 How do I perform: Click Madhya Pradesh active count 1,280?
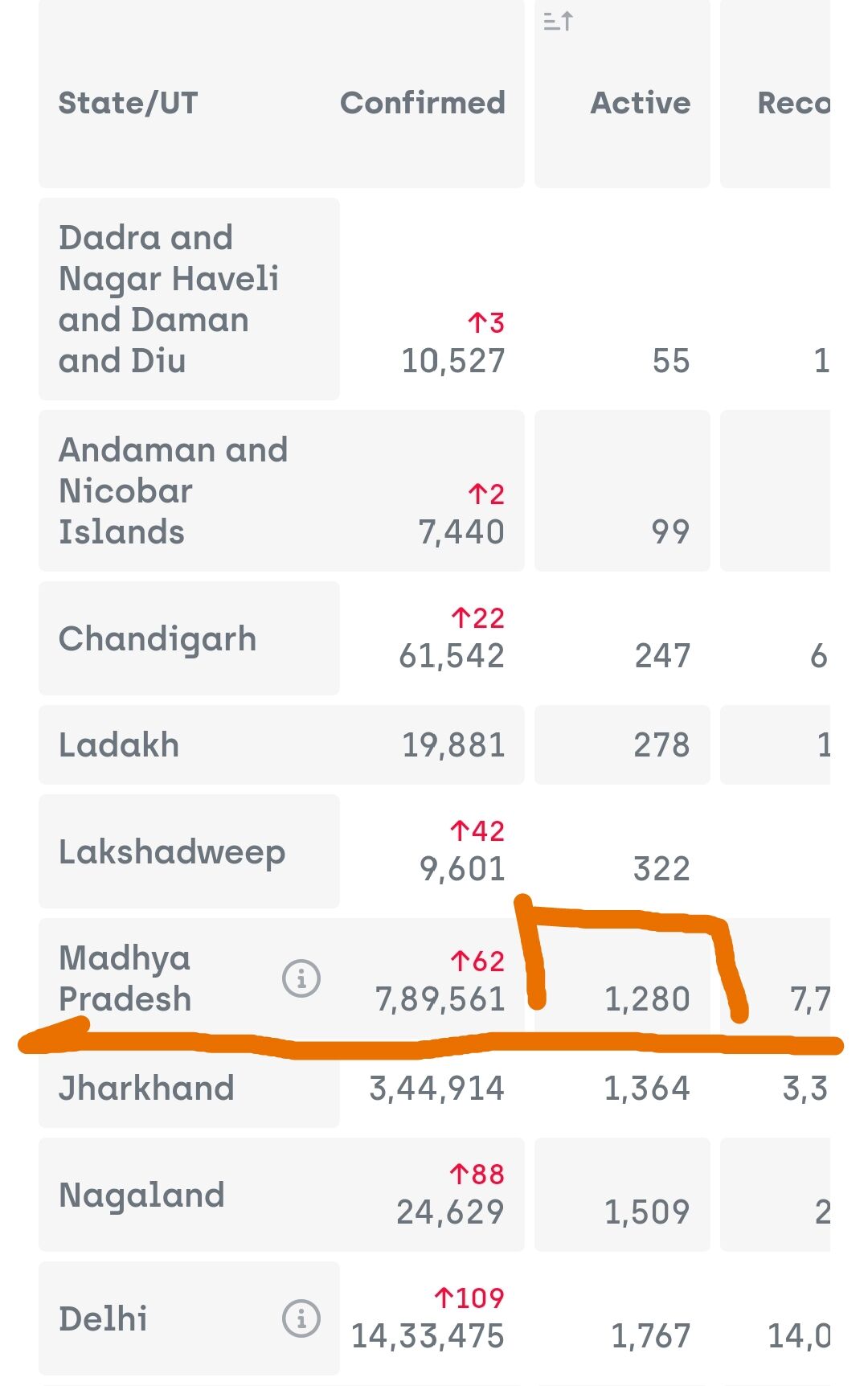[647, 999]
